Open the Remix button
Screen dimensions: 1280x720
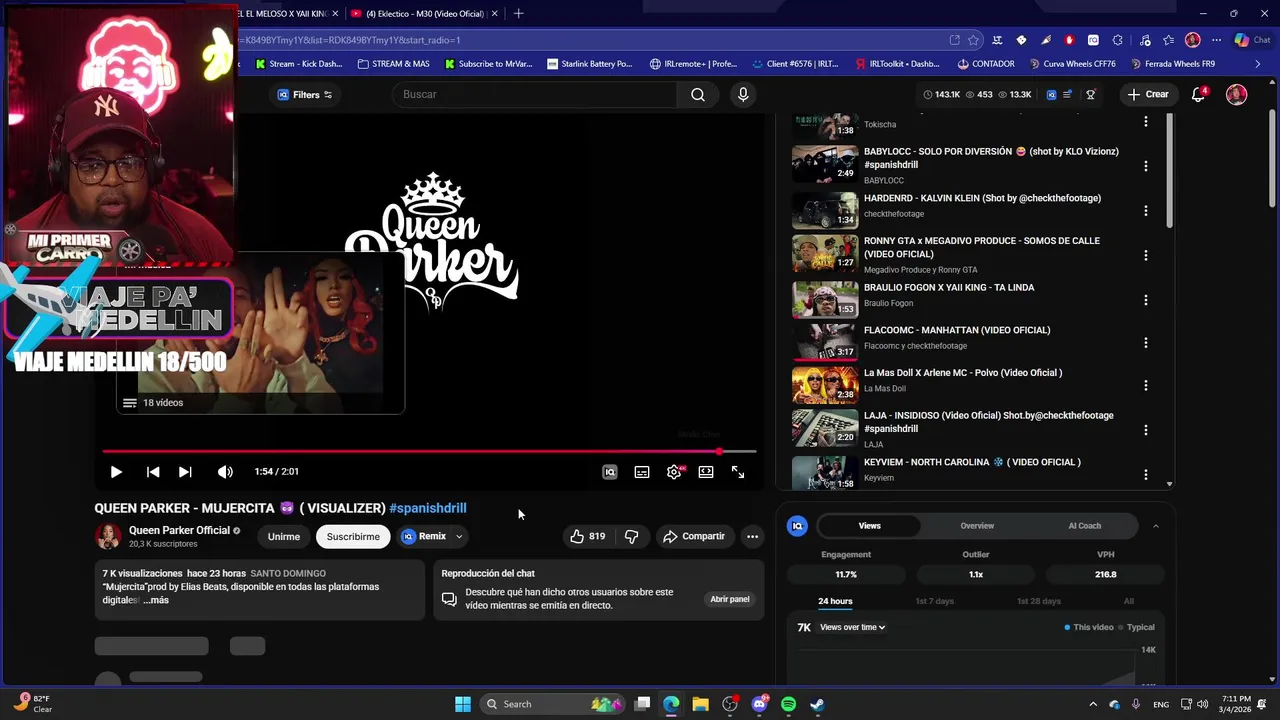424,536
